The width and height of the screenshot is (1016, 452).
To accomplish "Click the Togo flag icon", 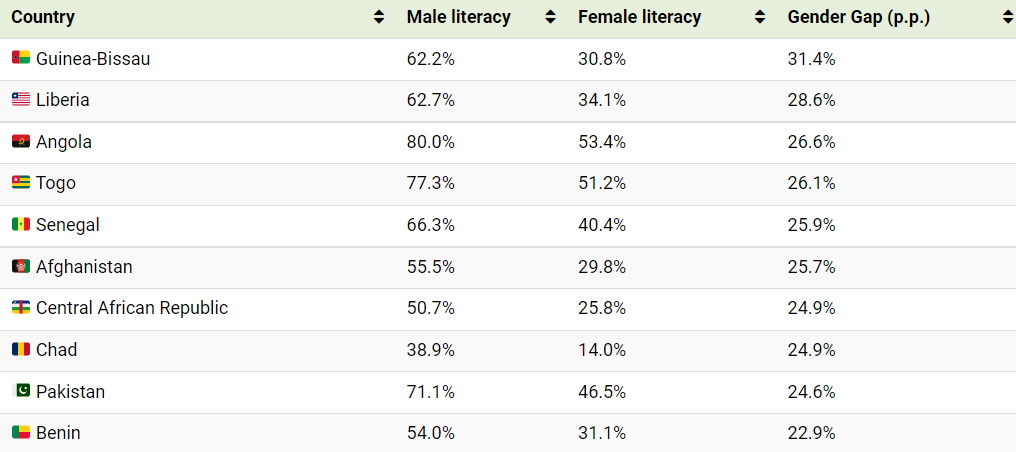I will (x=21, y=183).
